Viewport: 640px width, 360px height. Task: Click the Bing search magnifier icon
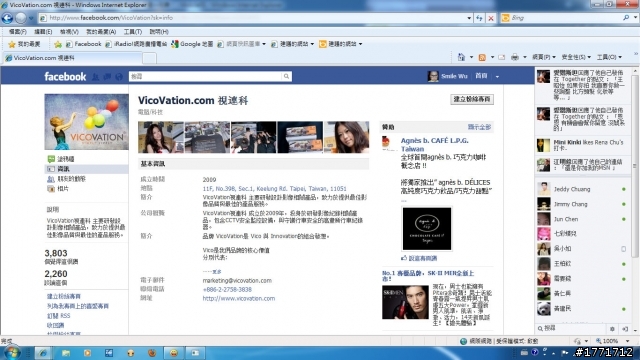(x=626, y=18)
